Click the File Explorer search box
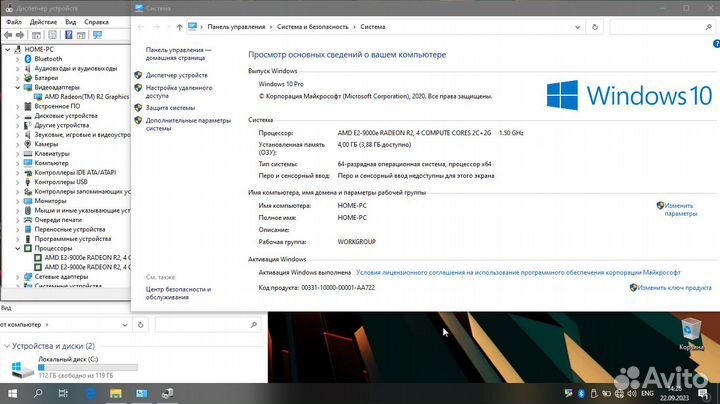 point(206,325)
